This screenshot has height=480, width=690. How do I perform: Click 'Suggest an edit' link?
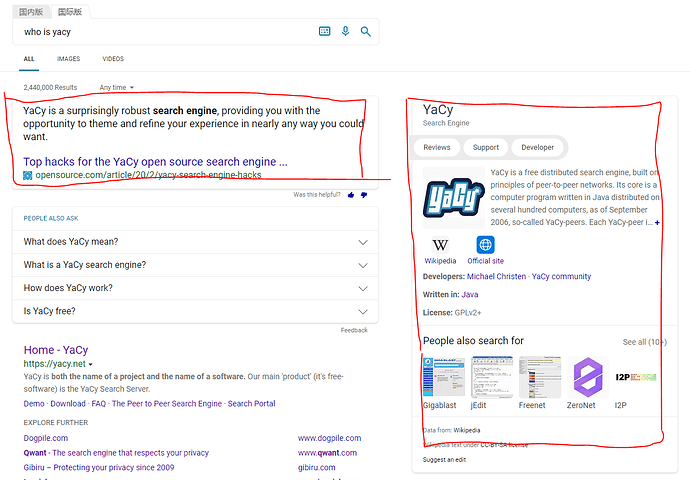pos(444,460)
